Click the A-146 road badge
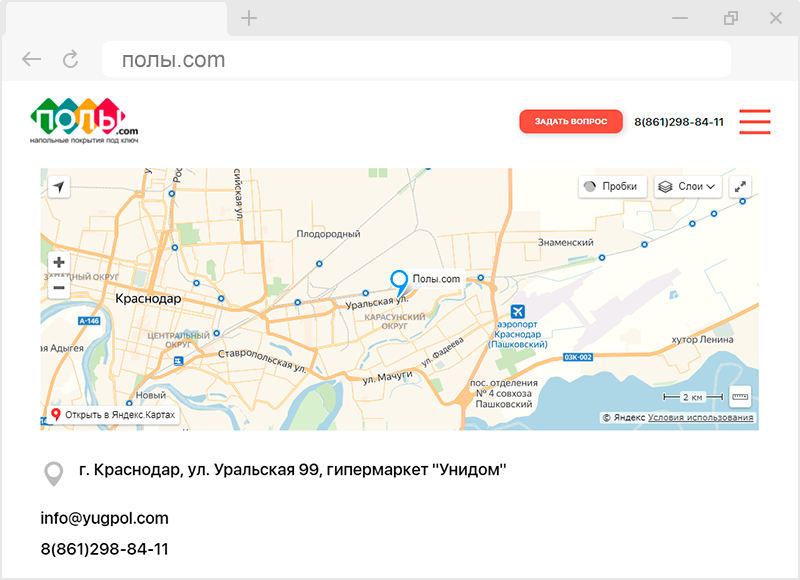The image size is (800, 580). point(89,321)
